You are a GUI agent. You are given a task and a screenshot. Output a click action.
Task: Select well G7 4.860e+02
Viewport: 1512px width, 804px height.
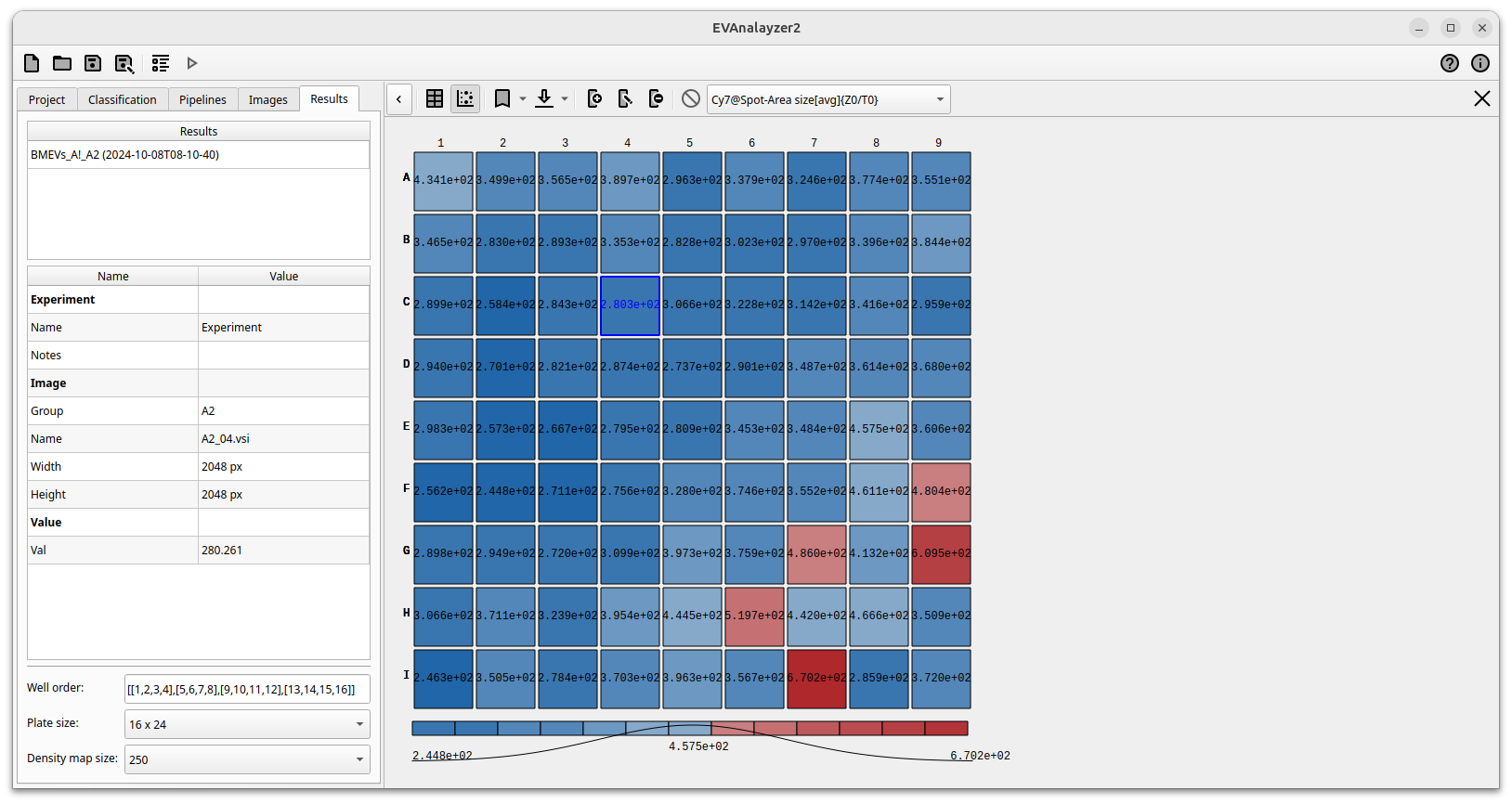click(816, 554)
